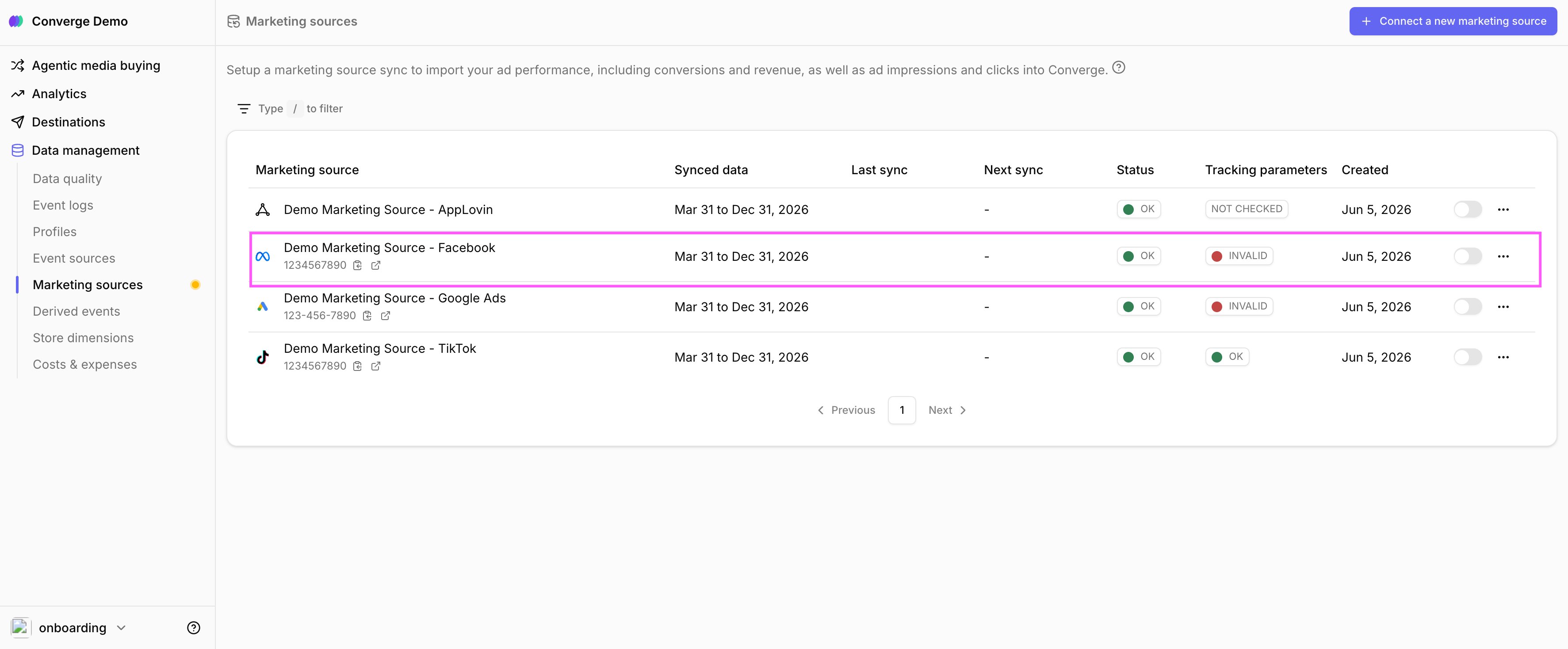Enable the Google Ads marketing source toggle
Image resolution: width=1568 pixels, height=649 pixels.
coord(1468,307)
